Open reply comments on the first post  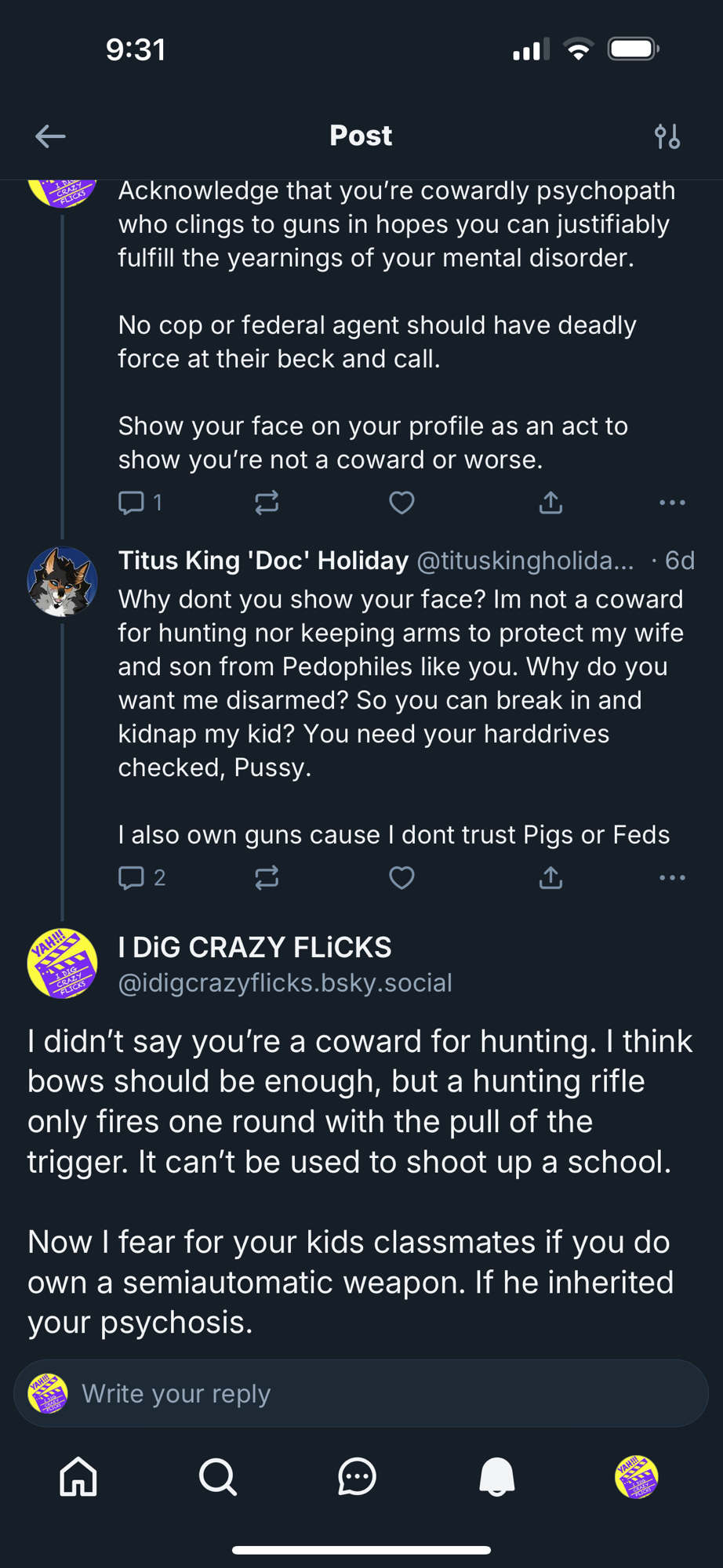coord(132,503)
